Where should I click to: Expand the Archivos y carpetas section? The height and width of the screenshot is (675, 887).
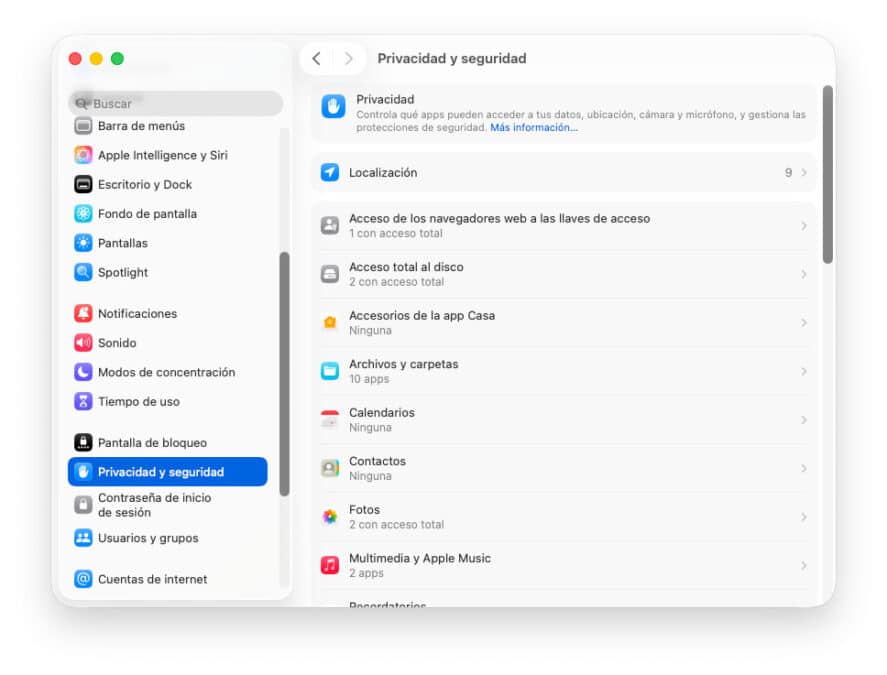click(560, 371)
